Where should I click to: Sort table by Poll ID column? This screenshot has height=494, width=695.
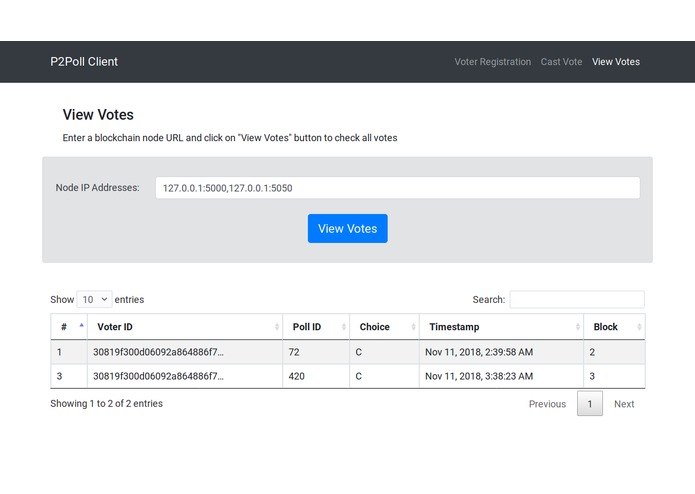point(316,327)
